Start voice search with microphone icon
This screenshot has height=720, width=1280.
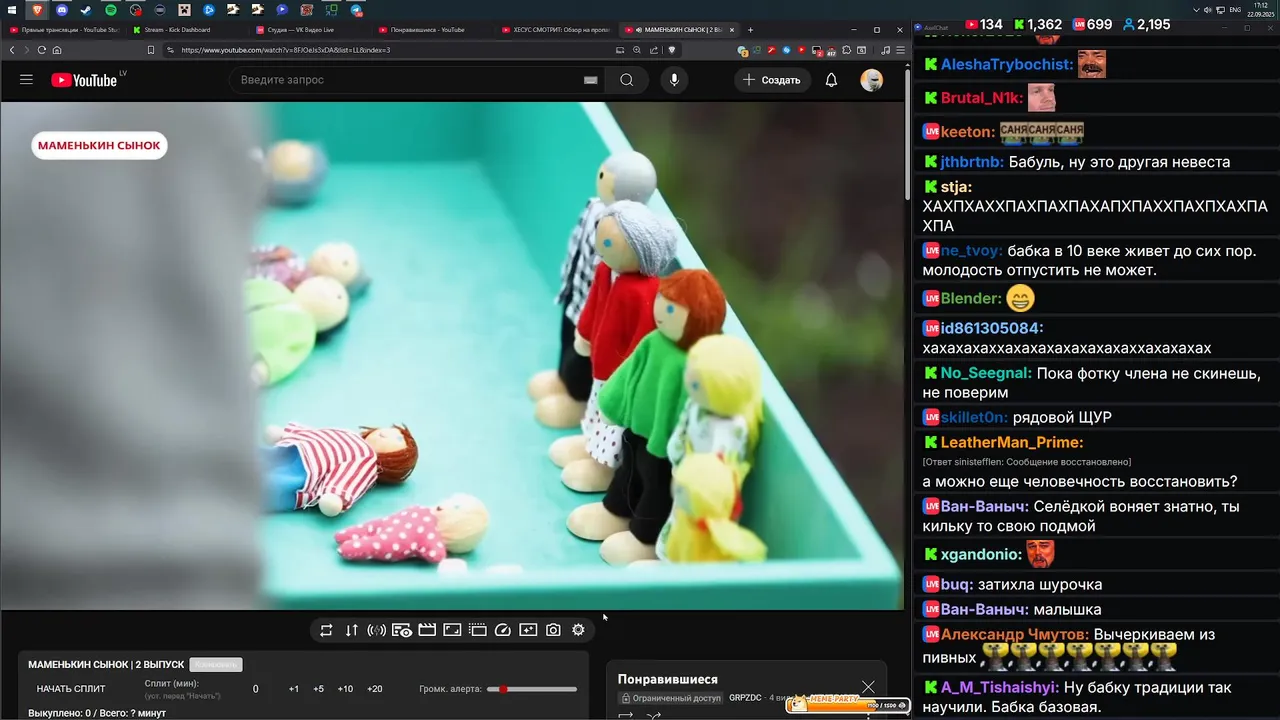674,80
